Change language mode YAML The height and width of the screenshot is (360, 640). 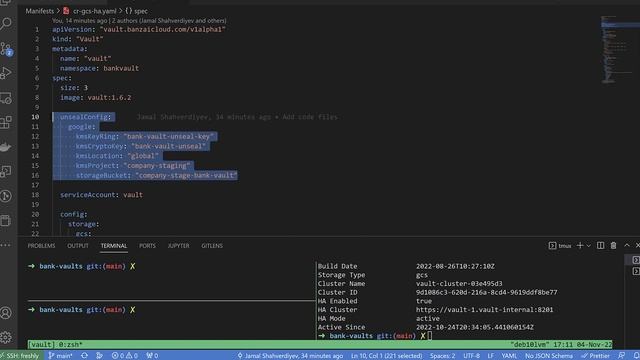509,356
